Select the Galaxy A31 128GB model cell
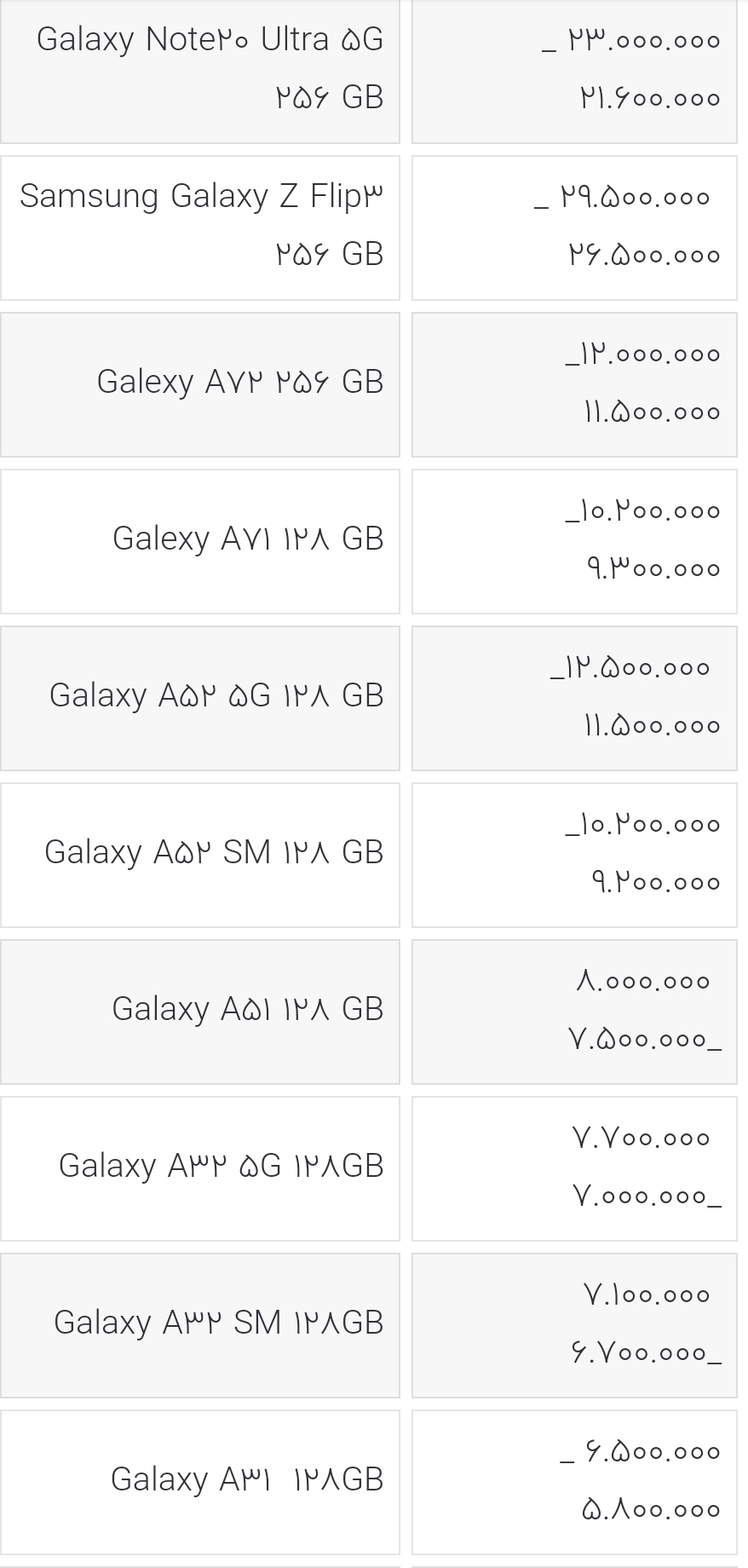This screenshot has height=1568, width=748. (x=200, y=1481)
